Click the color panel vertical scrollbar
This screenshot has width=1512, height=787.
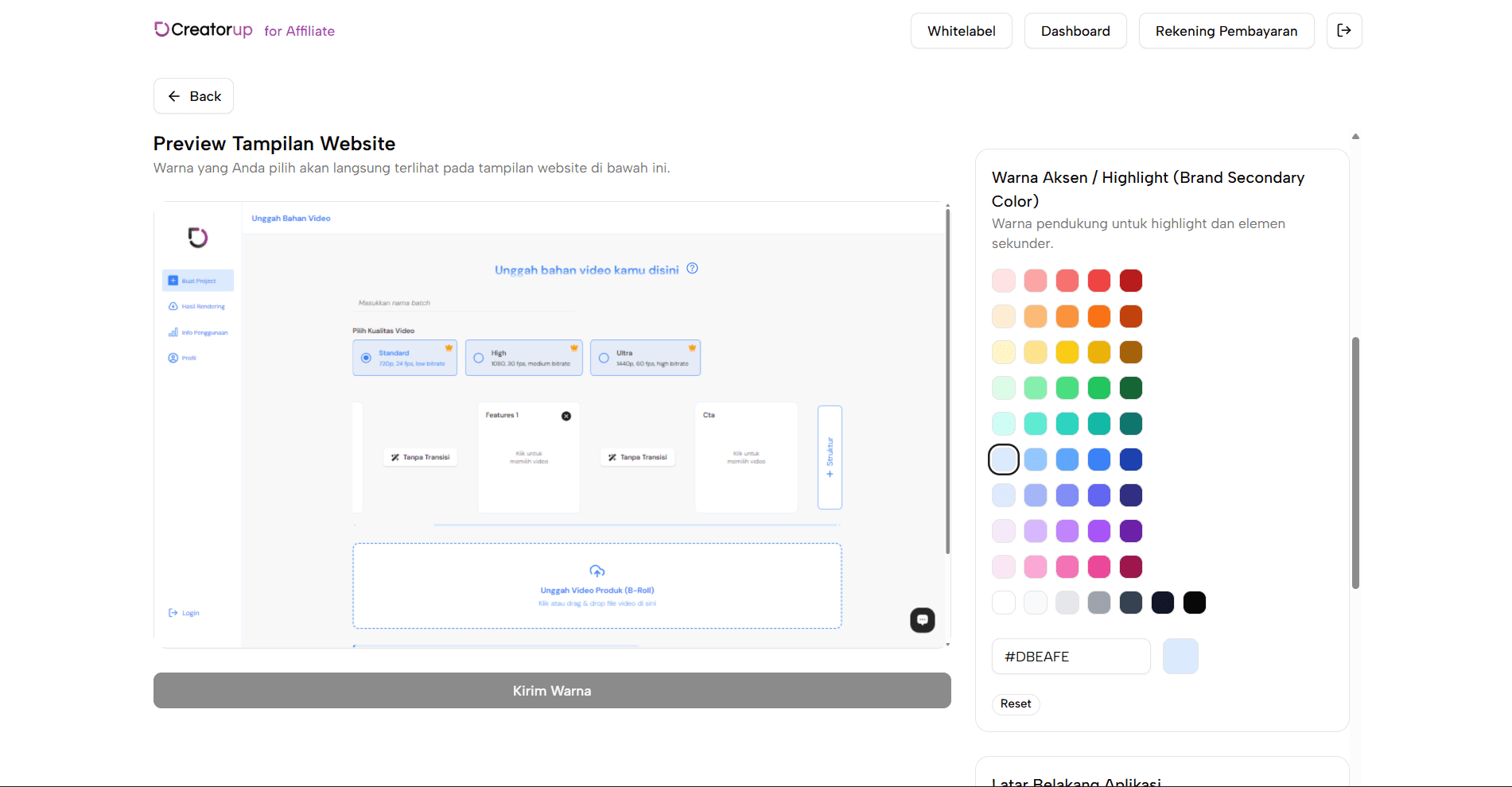(1355, 463)
